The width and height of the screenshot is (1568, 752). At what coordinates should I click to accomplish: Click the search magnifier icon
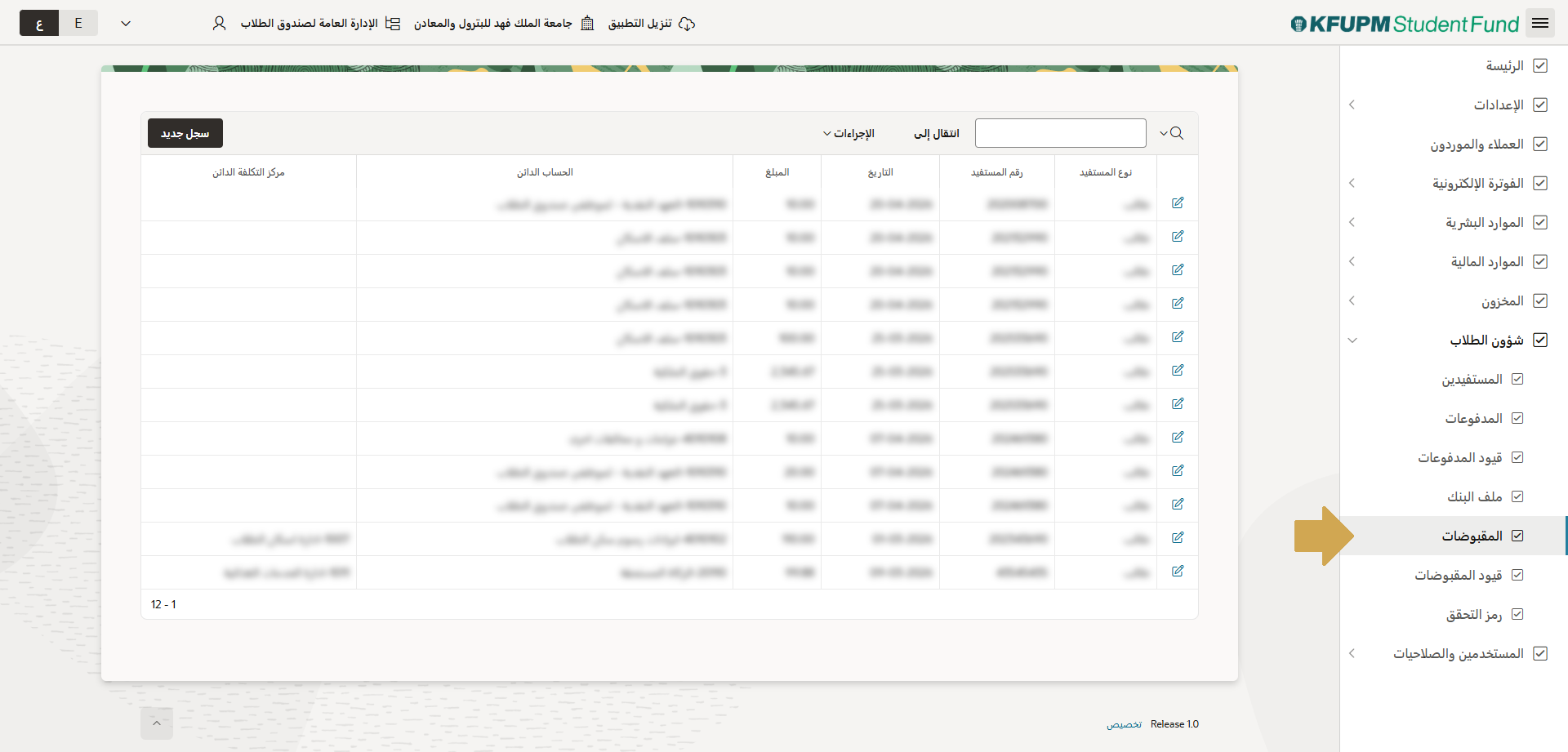point(1177,133)
